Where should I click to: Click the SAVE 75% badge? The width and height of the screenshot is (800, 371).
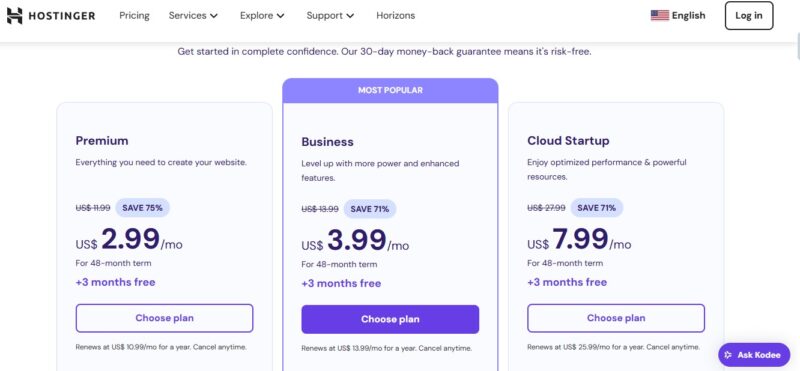point(142,208)
